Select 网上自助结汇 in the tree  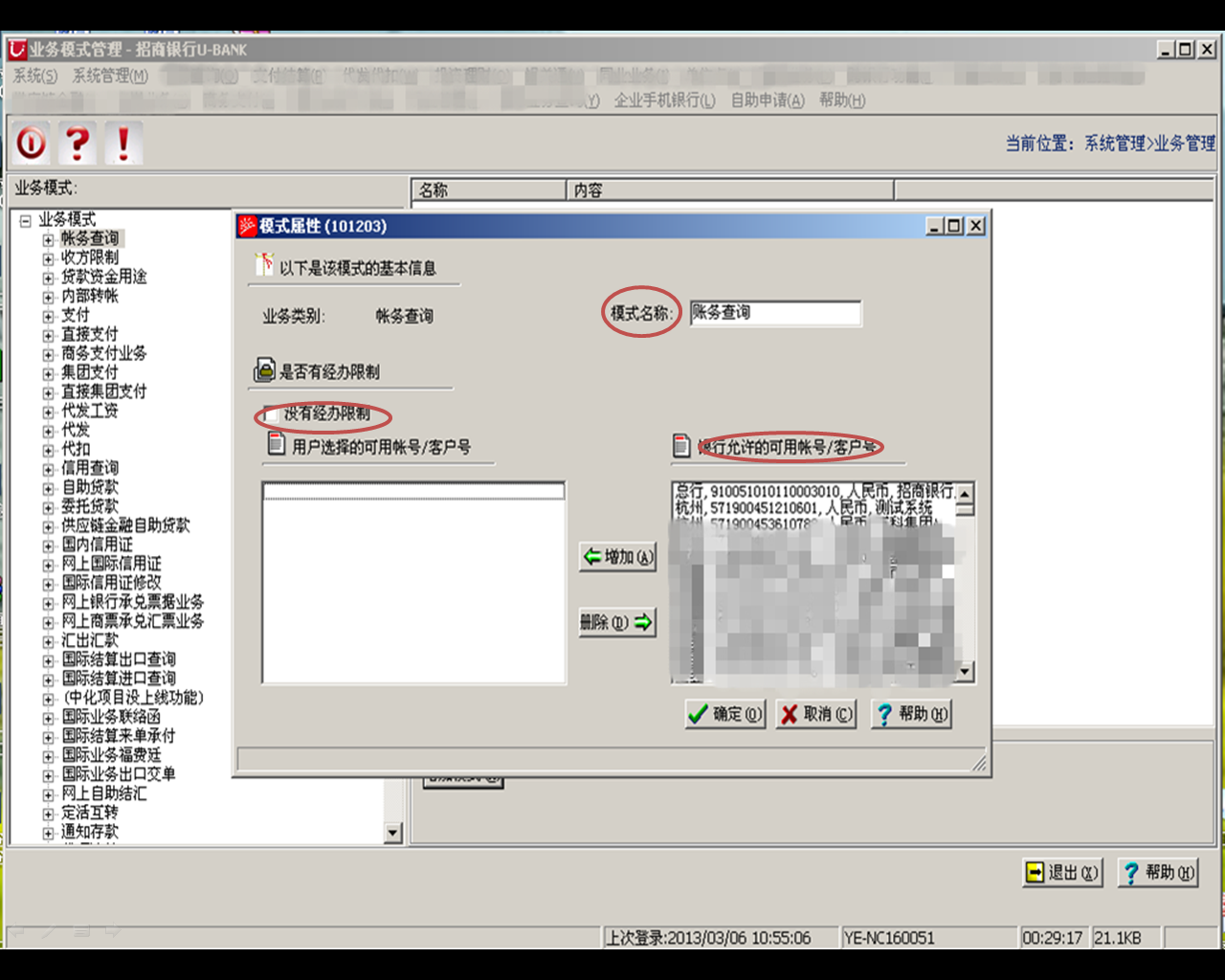click(x=104, y=793)
